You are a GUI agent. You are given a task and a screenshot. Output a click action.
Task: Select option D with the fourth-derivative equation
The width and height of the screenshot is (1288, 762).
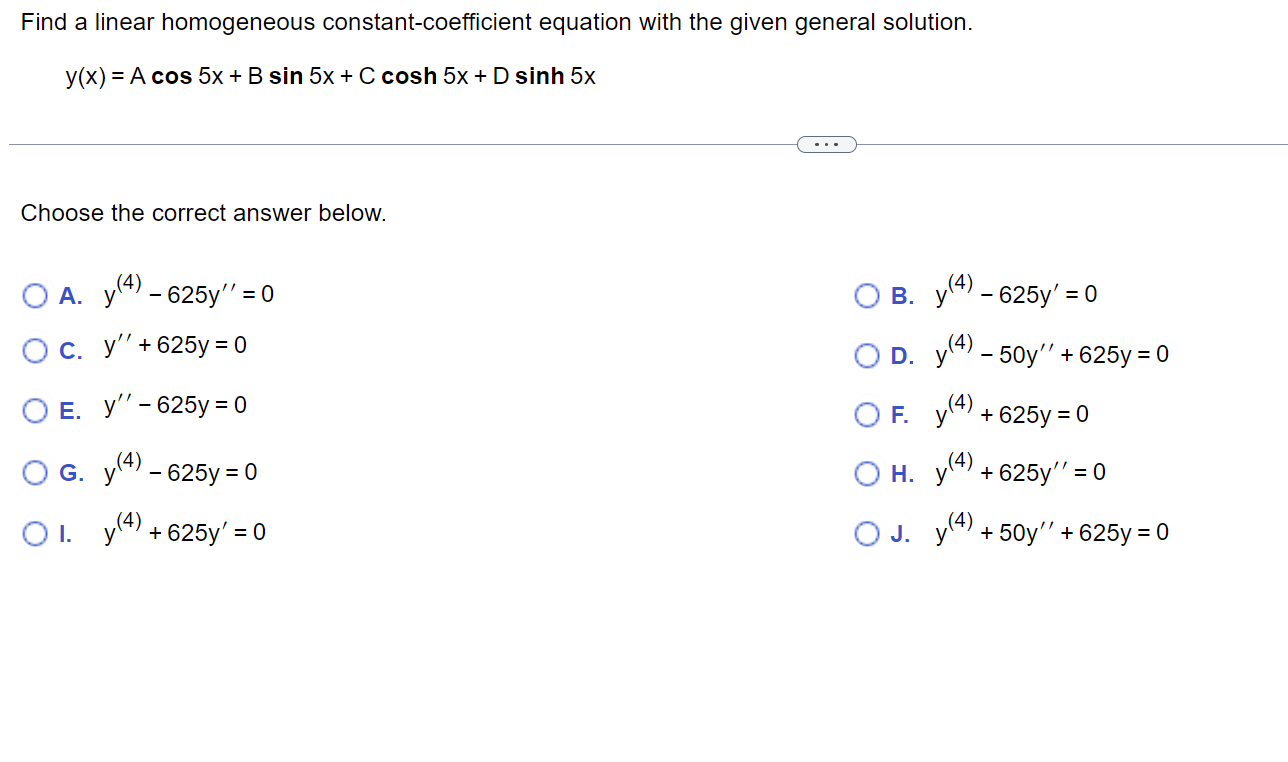[866, 354]
